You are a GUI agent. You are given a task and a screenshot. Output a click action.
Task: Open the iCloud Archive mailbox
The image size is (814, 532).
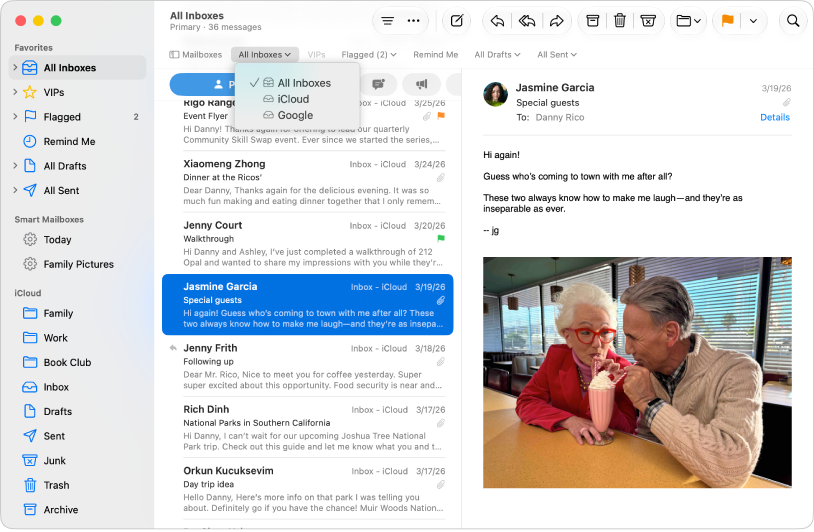78,510
